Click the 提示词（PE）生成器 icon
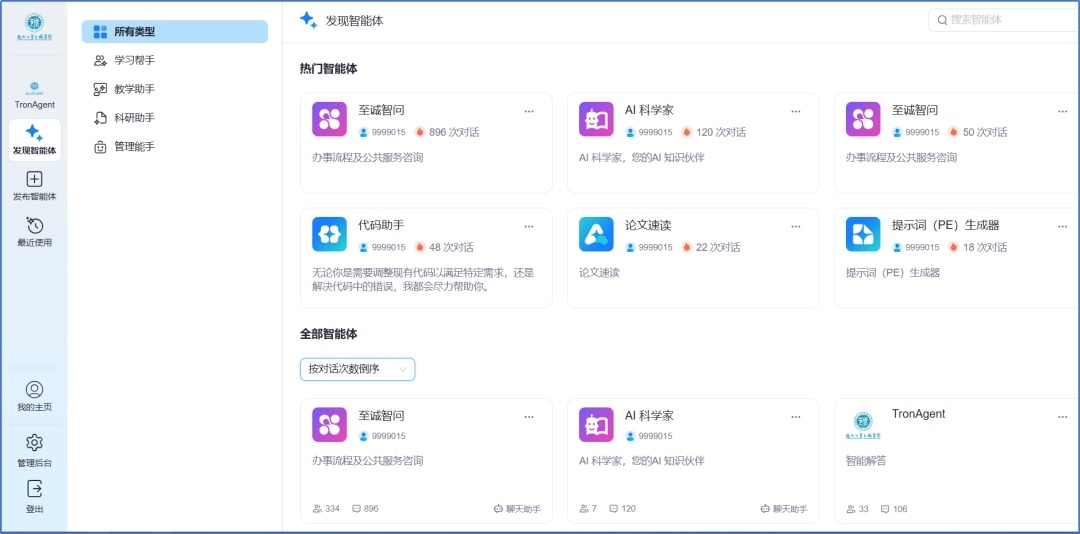 click(863, 234)
